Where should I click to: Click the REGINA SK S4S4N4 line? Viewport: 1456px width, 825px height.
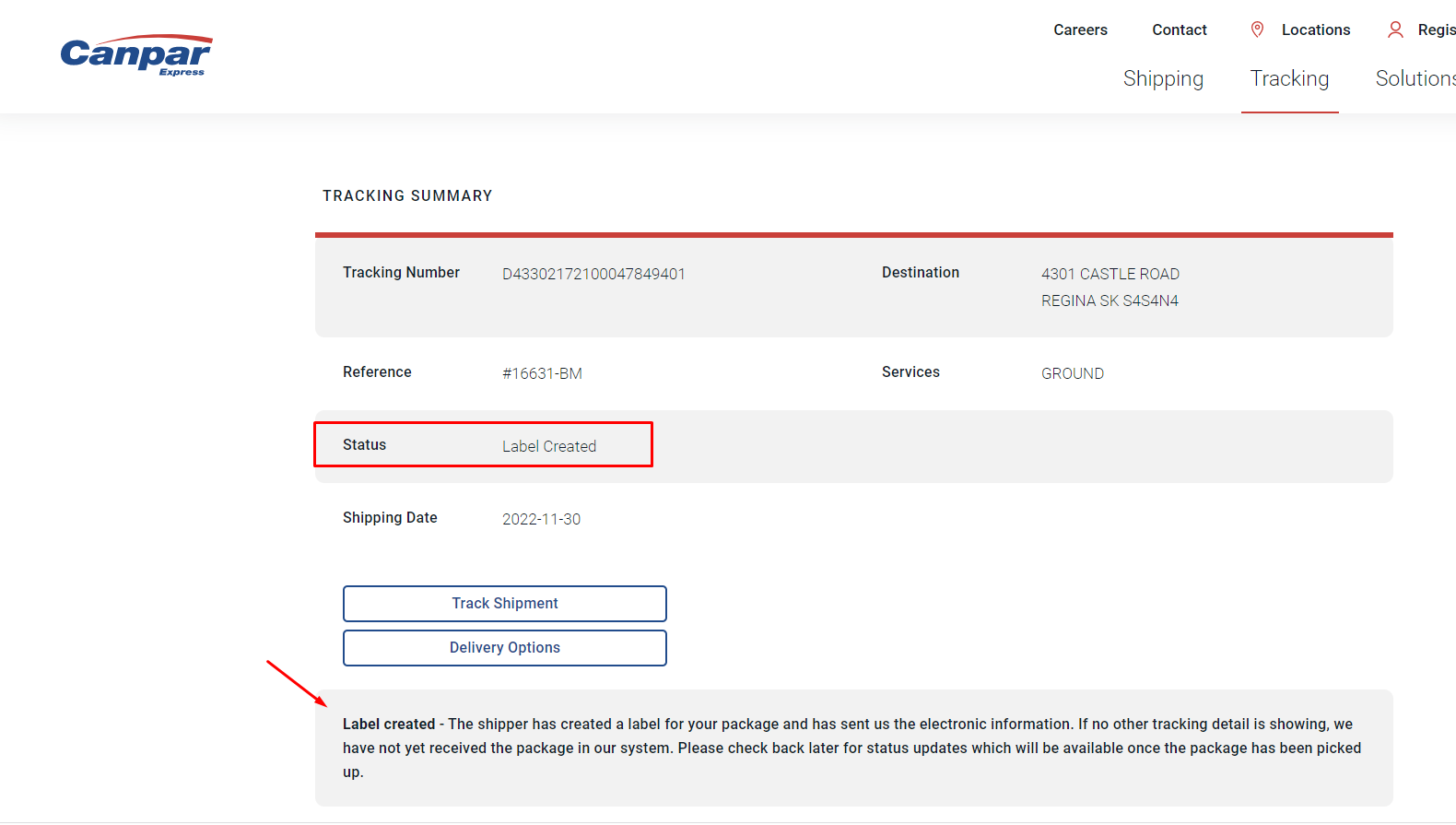1110,301
